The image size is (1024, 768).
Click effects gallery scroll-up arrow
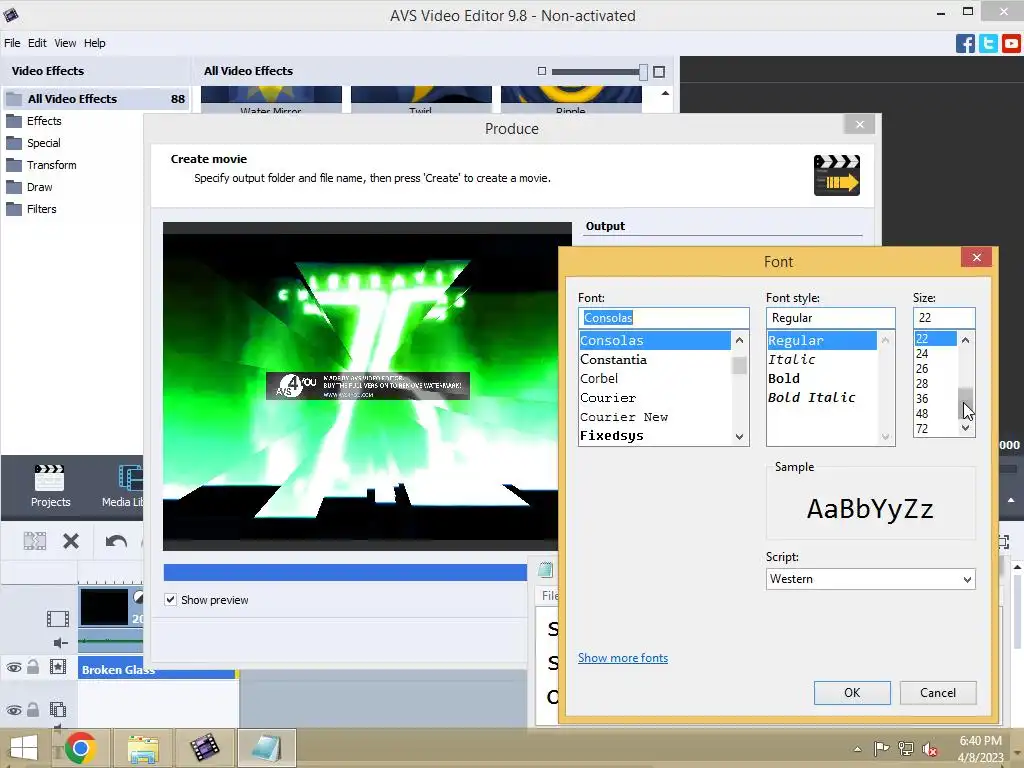665,93
